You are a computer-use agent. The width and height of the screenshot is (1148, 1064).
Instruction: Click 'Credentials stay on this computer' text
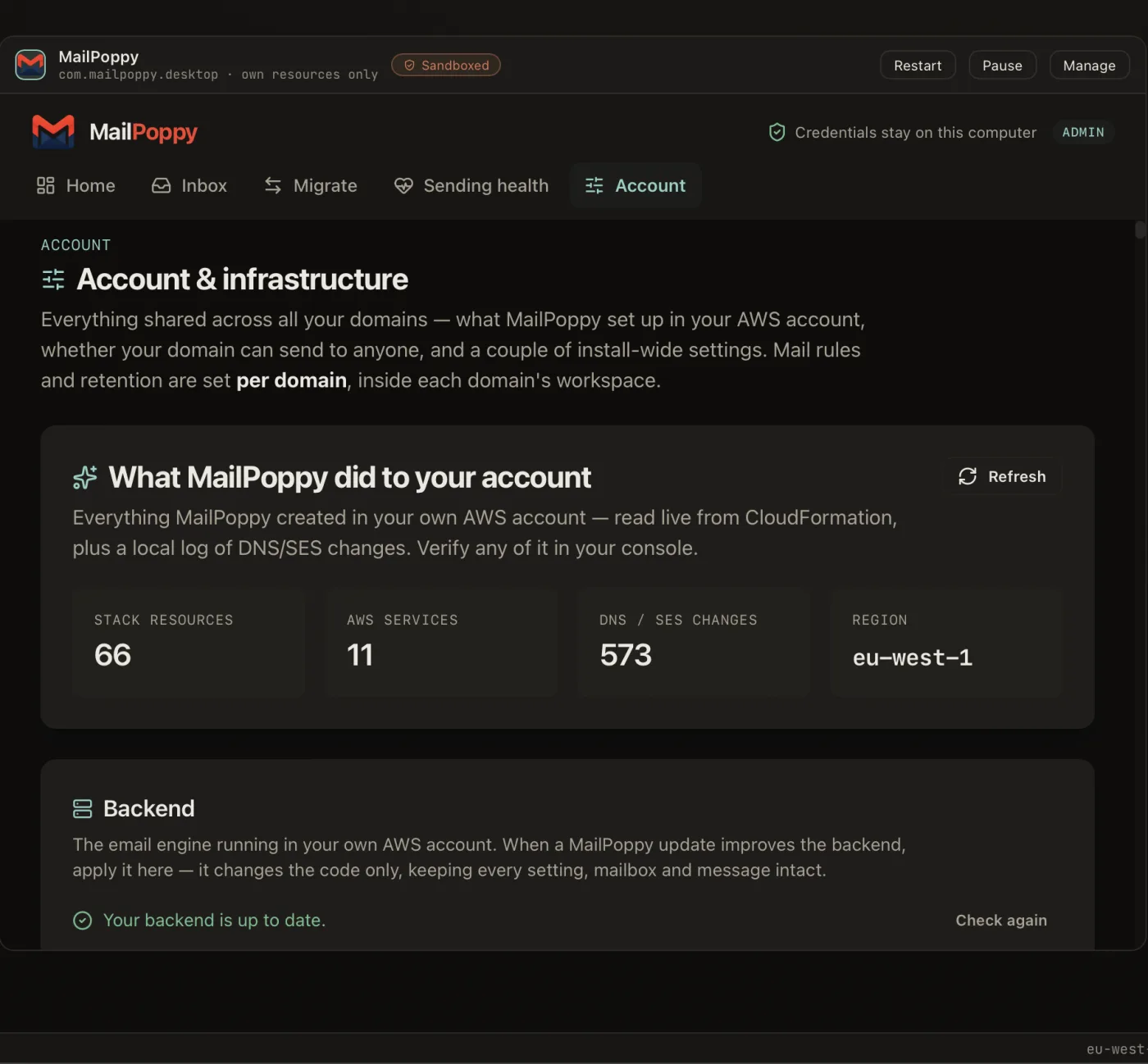(915, 133)
